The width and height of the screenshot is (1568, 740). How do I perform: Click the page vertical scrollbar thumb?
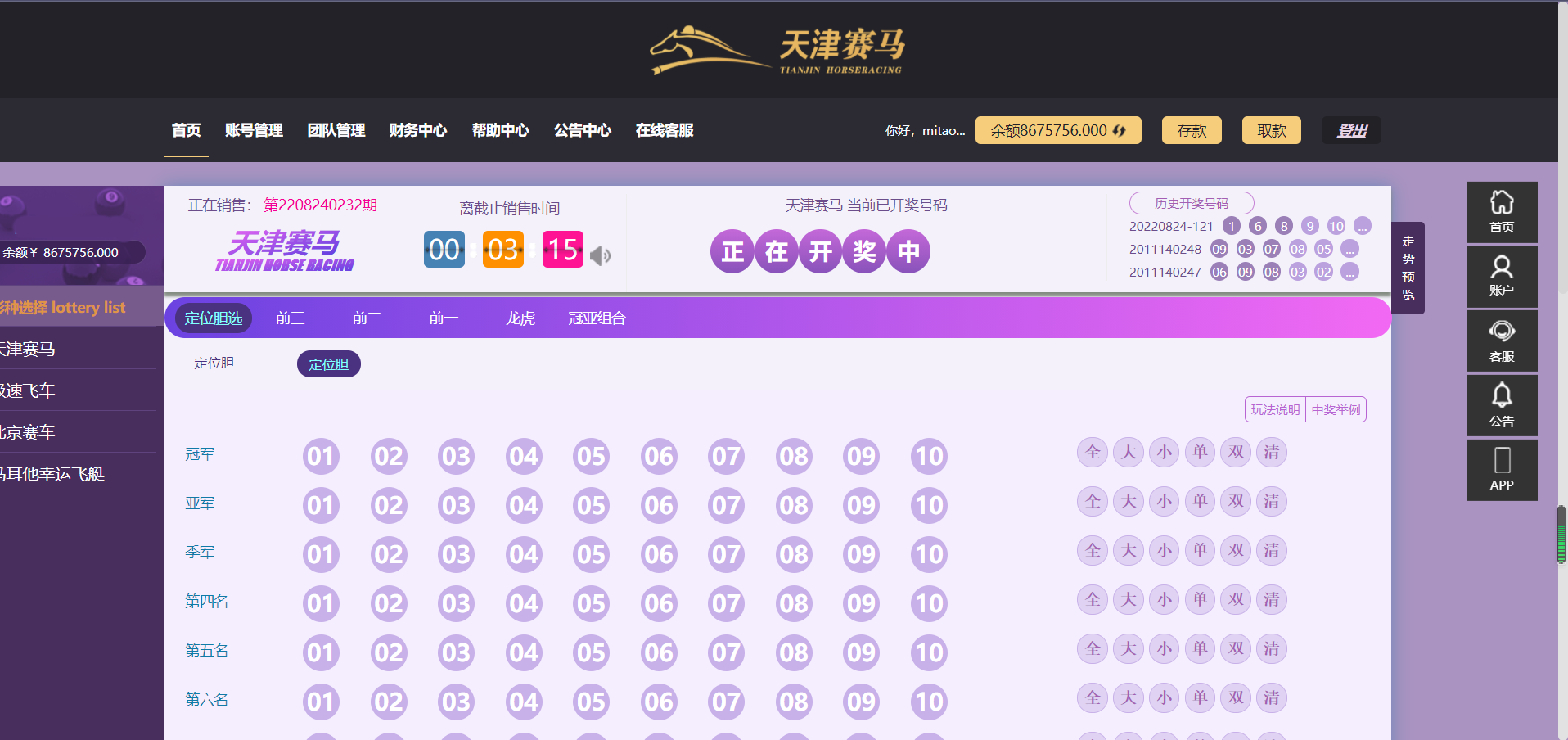click(x=1561, y=535)
